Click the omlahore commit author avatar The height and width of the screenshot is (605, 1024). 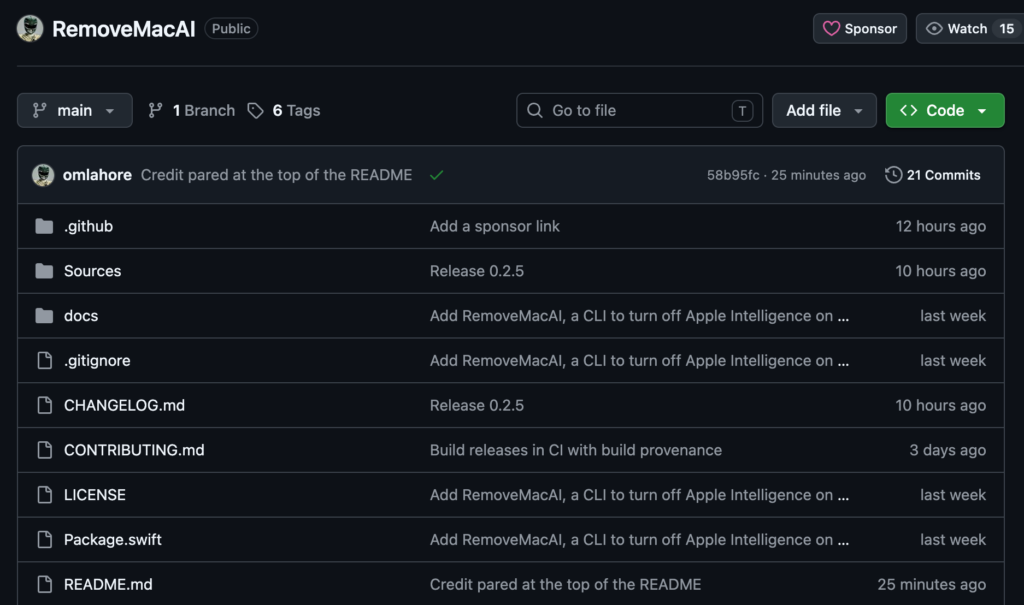(43, 175)
